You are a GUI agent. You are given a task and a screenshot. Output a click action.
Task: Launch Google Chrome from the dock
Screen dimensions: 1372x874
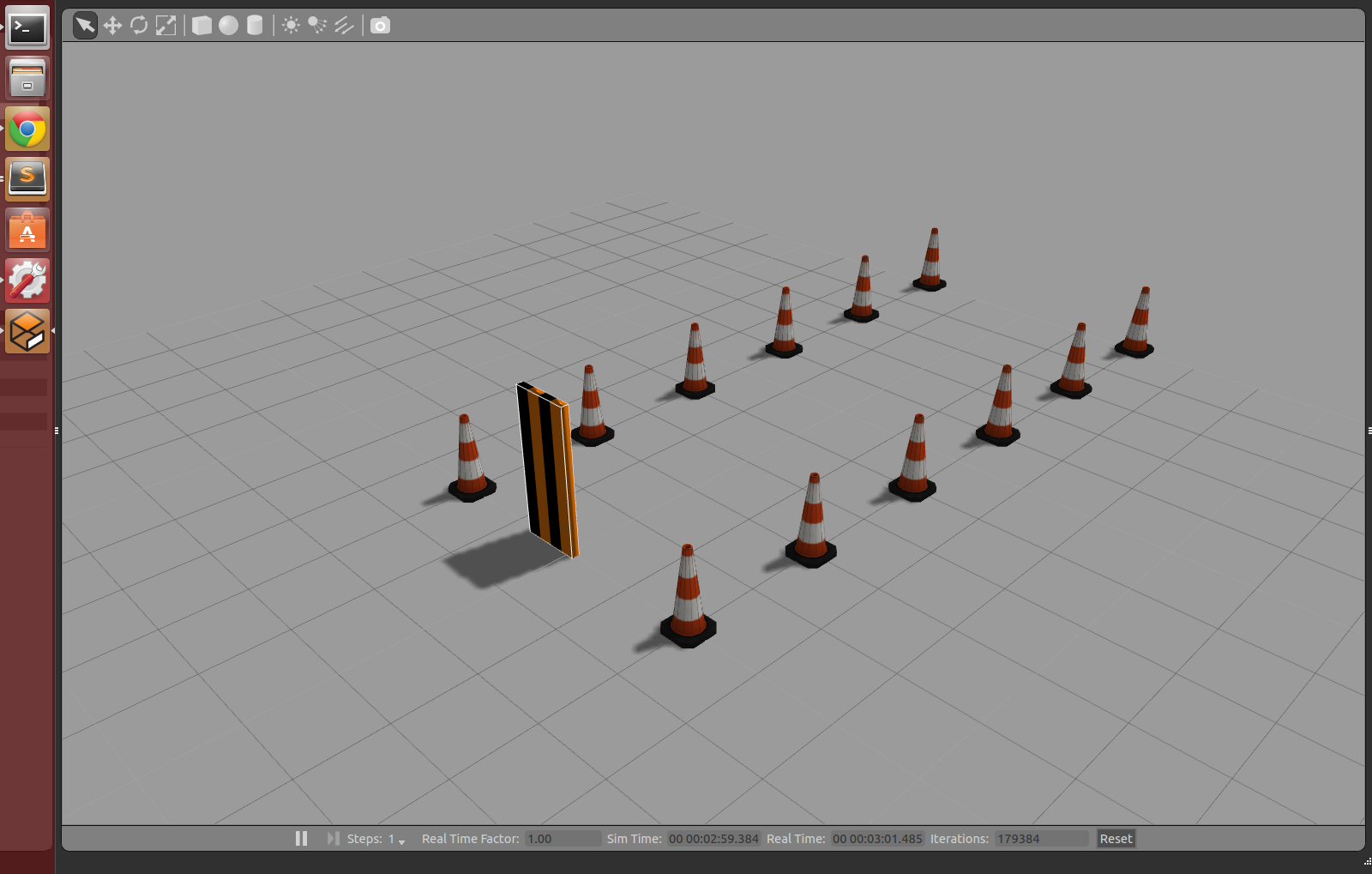point(27,130)
